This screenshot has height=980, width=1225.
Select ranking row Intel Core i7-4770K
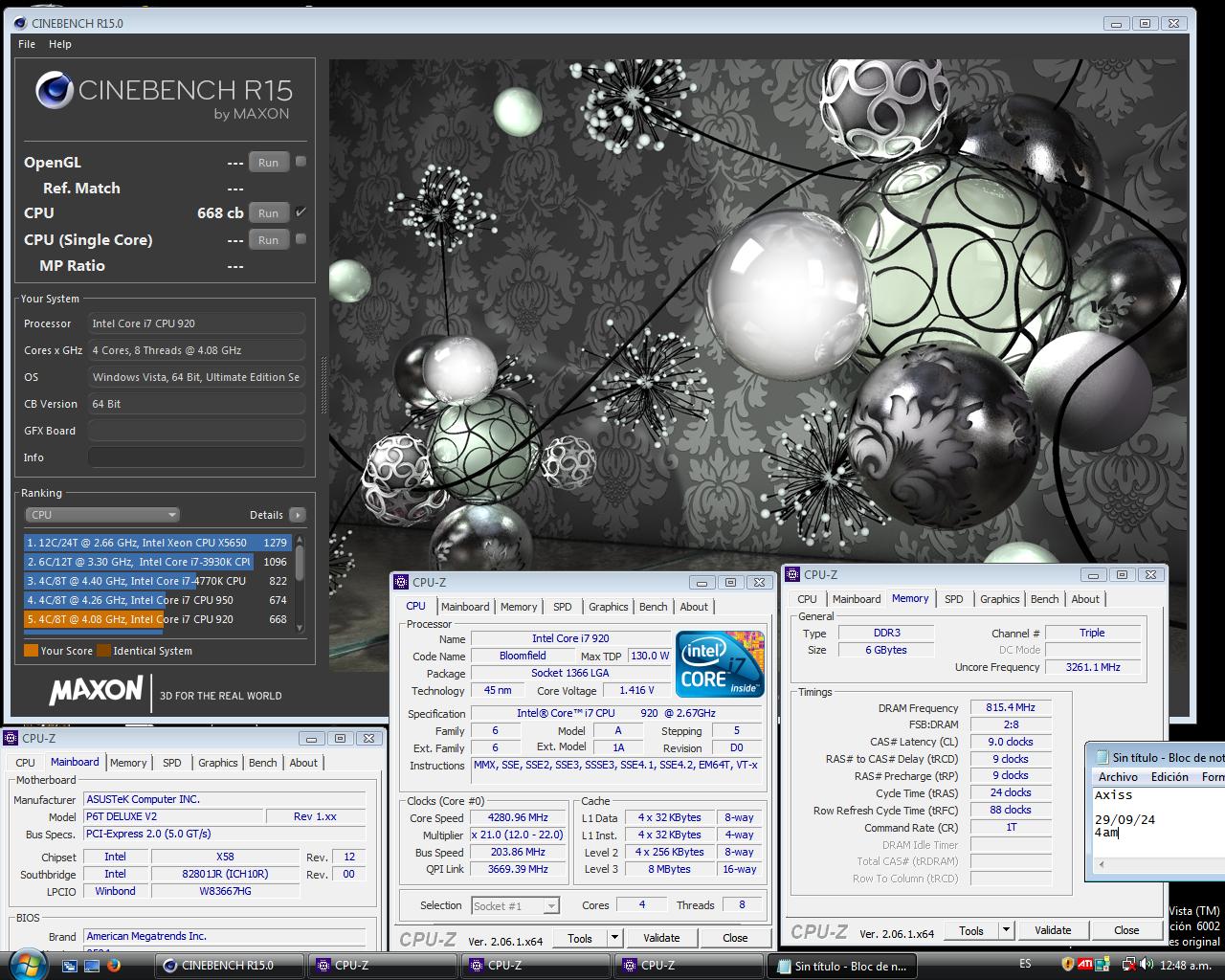(x=157, y=581)
